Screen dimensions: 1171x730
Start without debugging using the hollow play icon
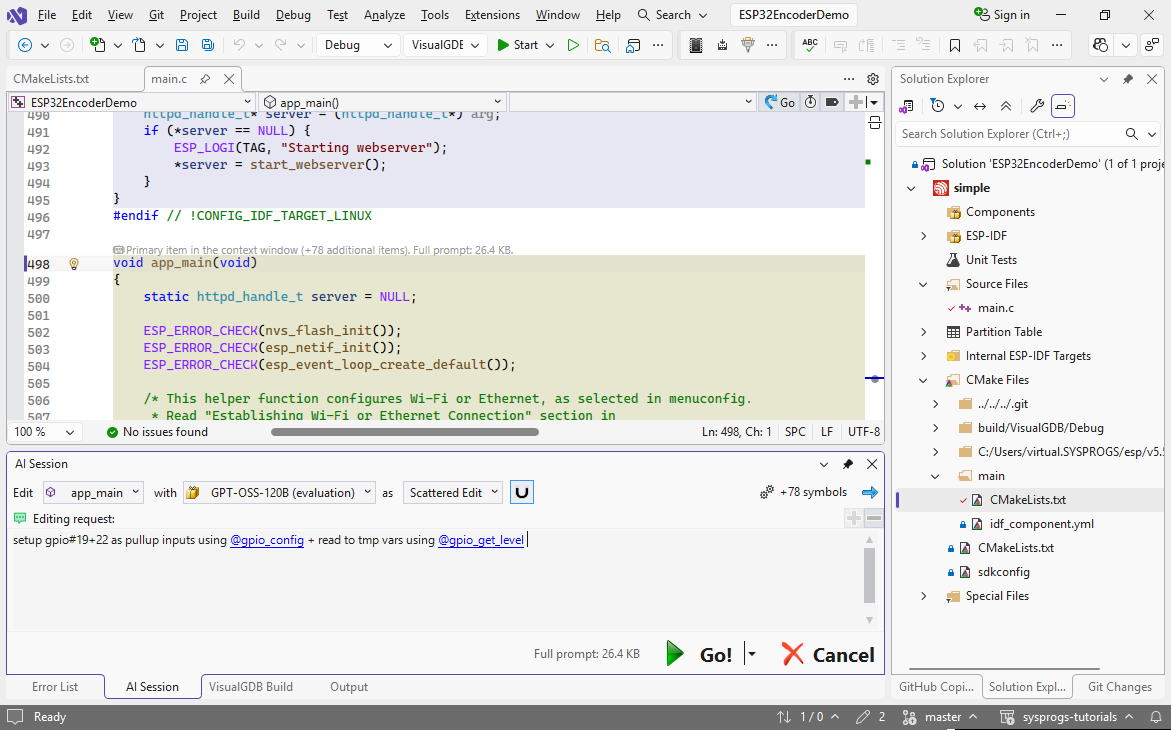tap(573, 45)
